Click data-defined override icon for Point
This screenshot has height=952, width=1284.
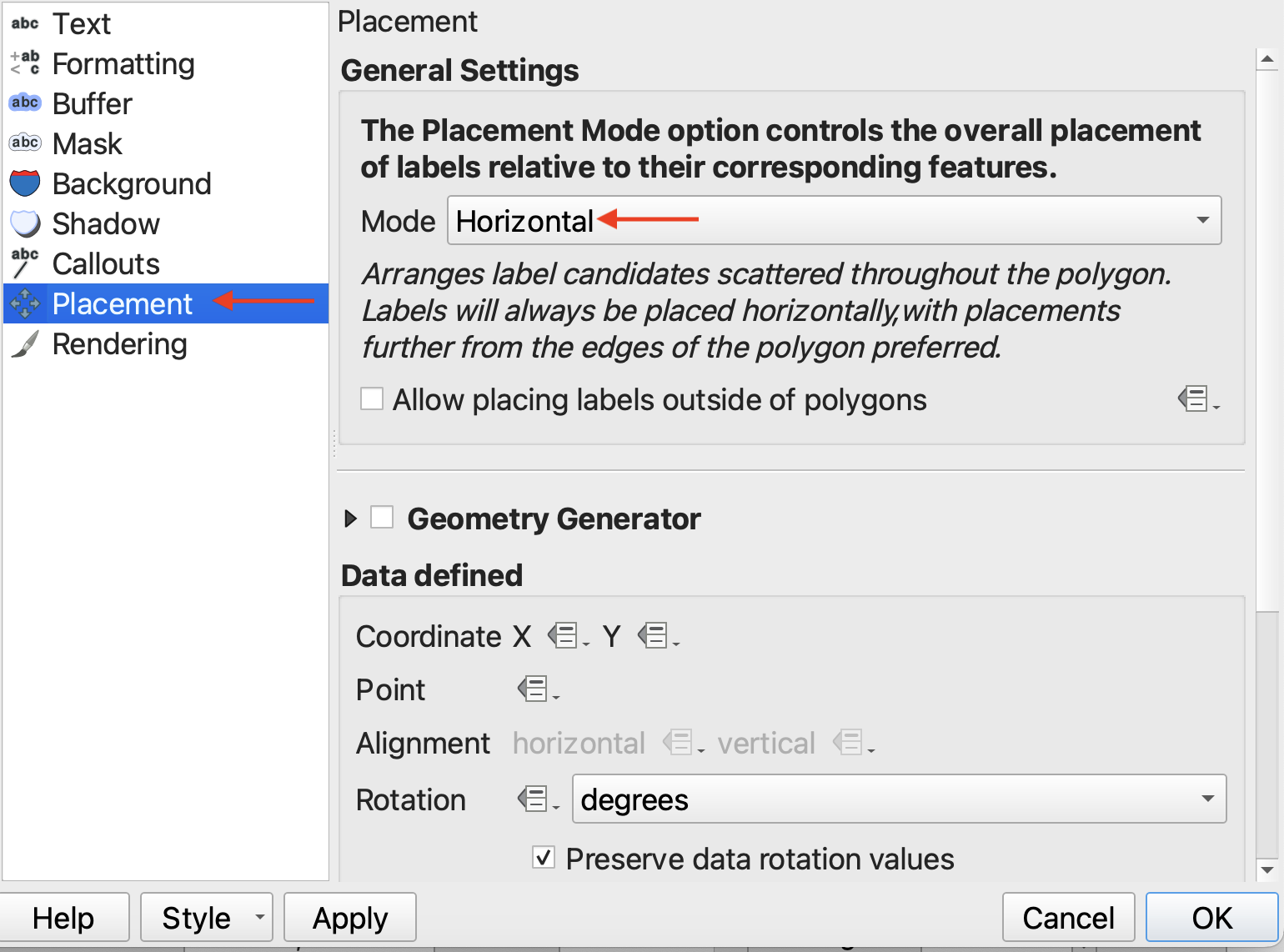click(x=535, y=690)
